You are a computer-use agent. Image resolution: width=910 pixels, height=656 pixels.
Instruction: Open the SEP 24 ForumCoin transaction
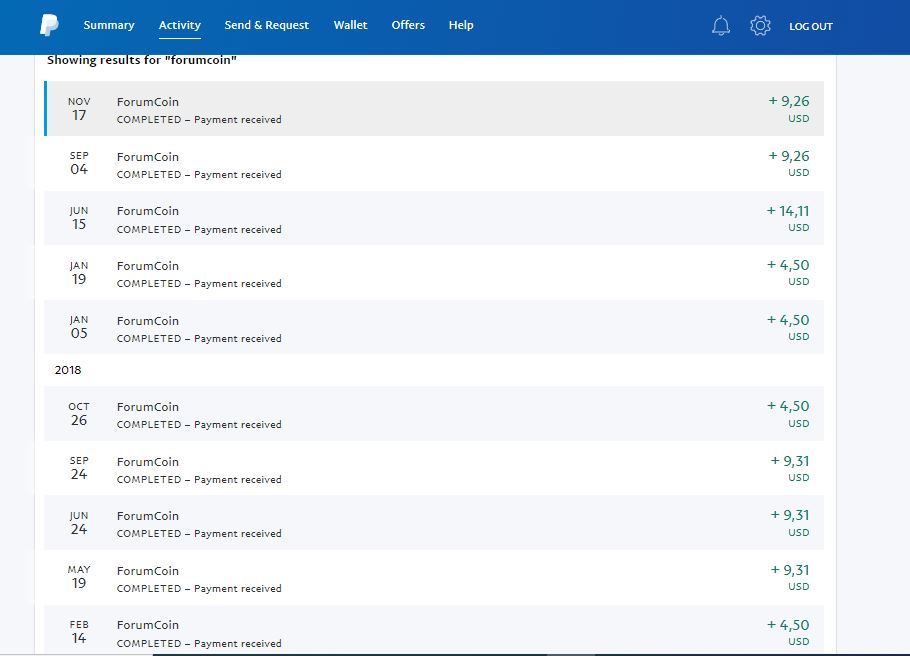(434, 468)
